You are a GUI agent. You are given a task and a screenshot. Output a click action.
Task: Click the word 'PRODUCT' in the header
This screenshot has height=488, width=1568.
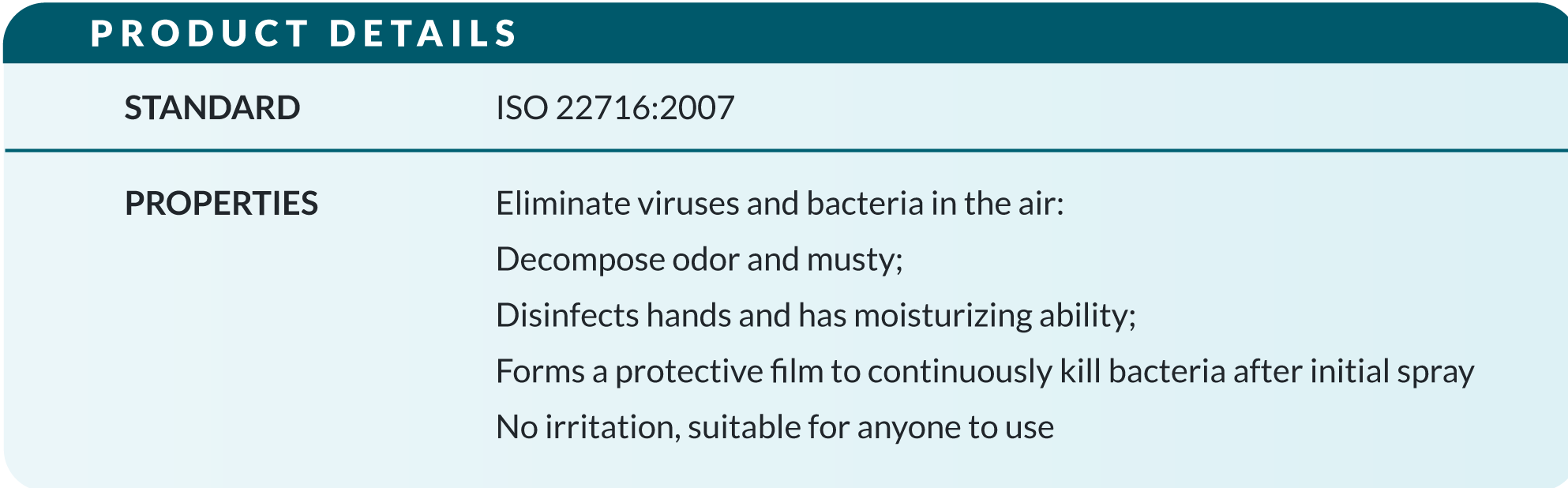click(200, 34)
